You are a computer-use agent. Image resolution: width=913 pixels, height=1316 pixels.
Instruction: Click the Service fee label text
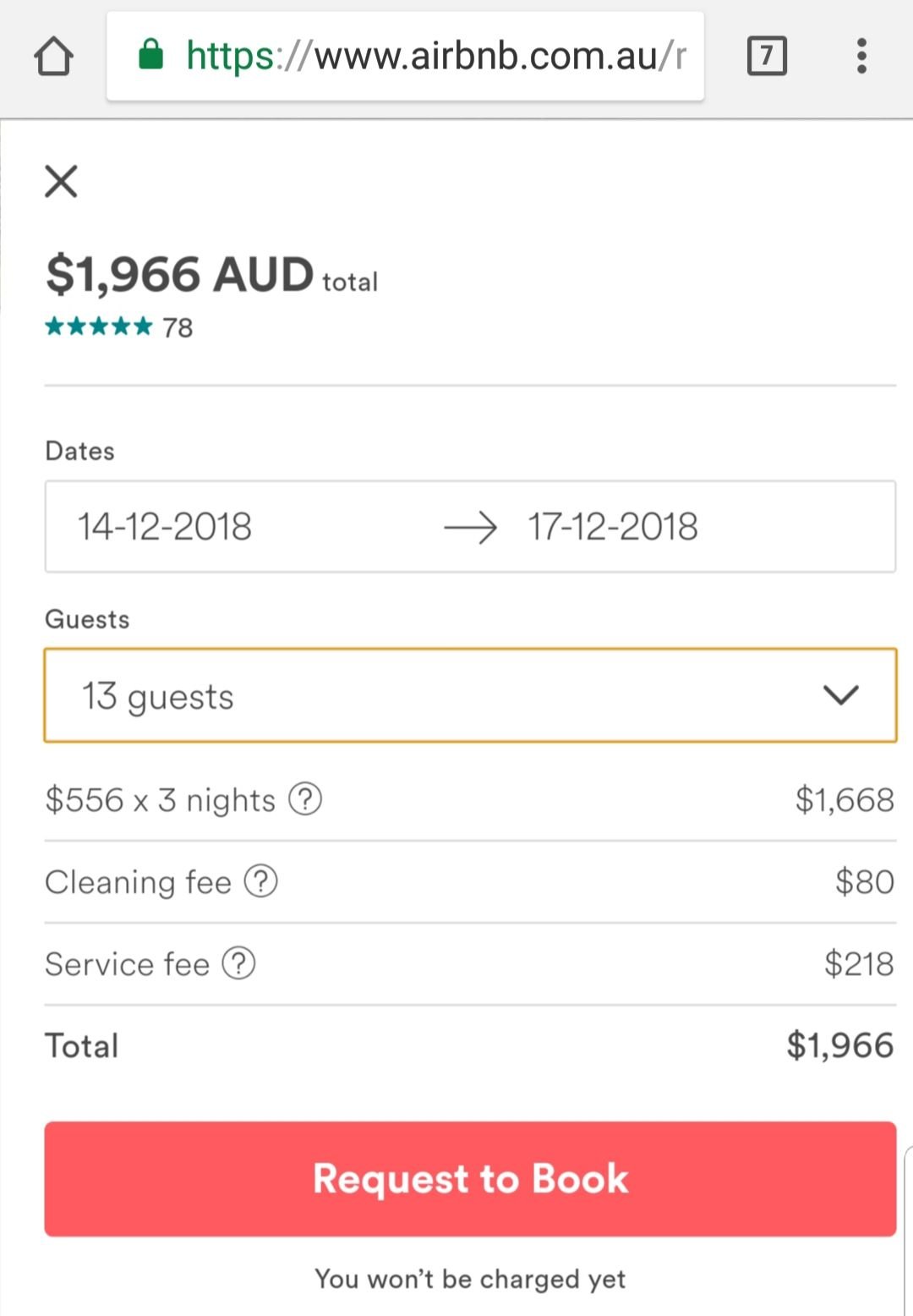(127, 963)
